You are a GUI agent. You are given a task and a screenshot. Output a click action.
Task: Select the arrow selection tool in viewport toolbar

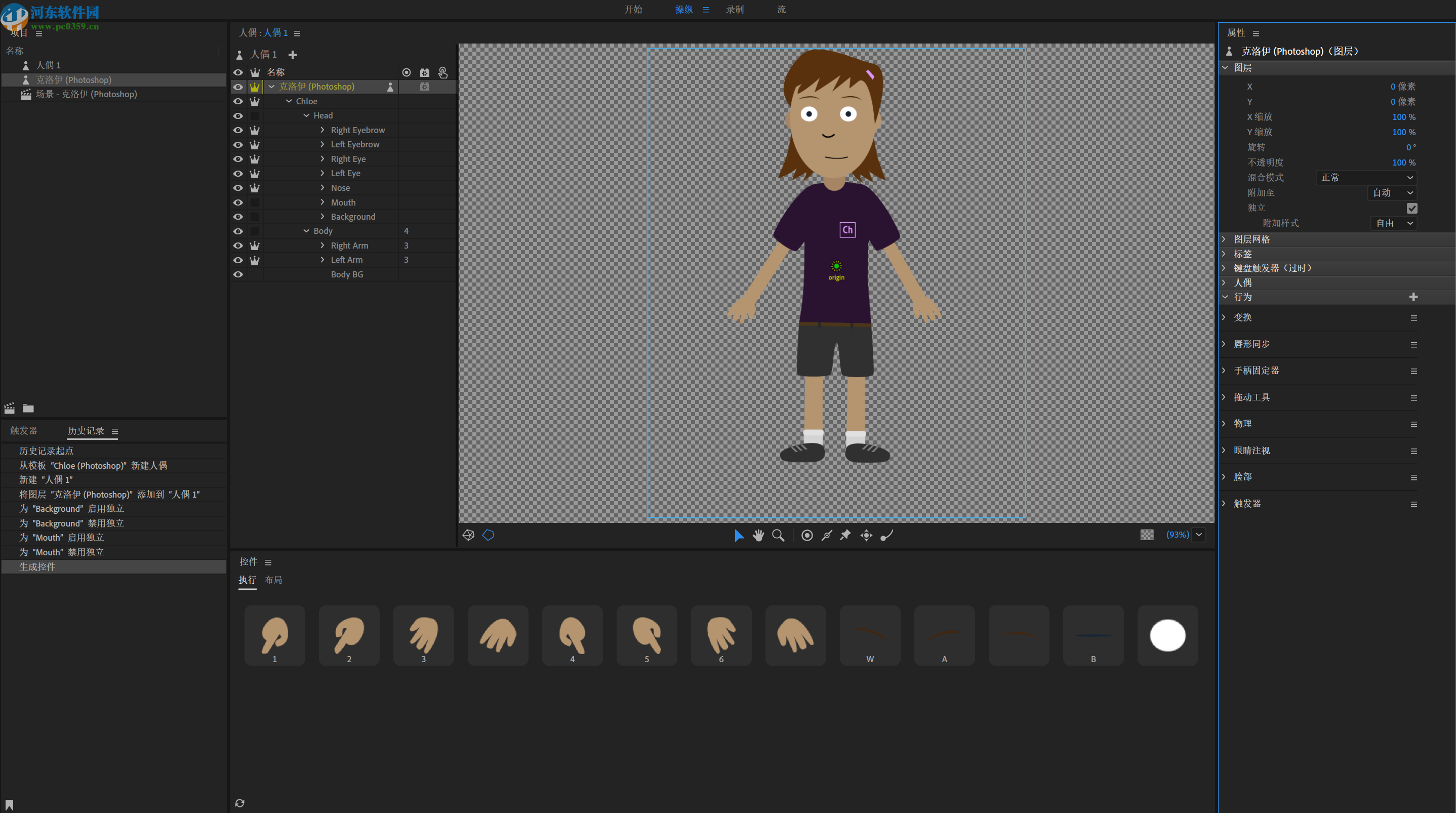[x=738, y=536]
